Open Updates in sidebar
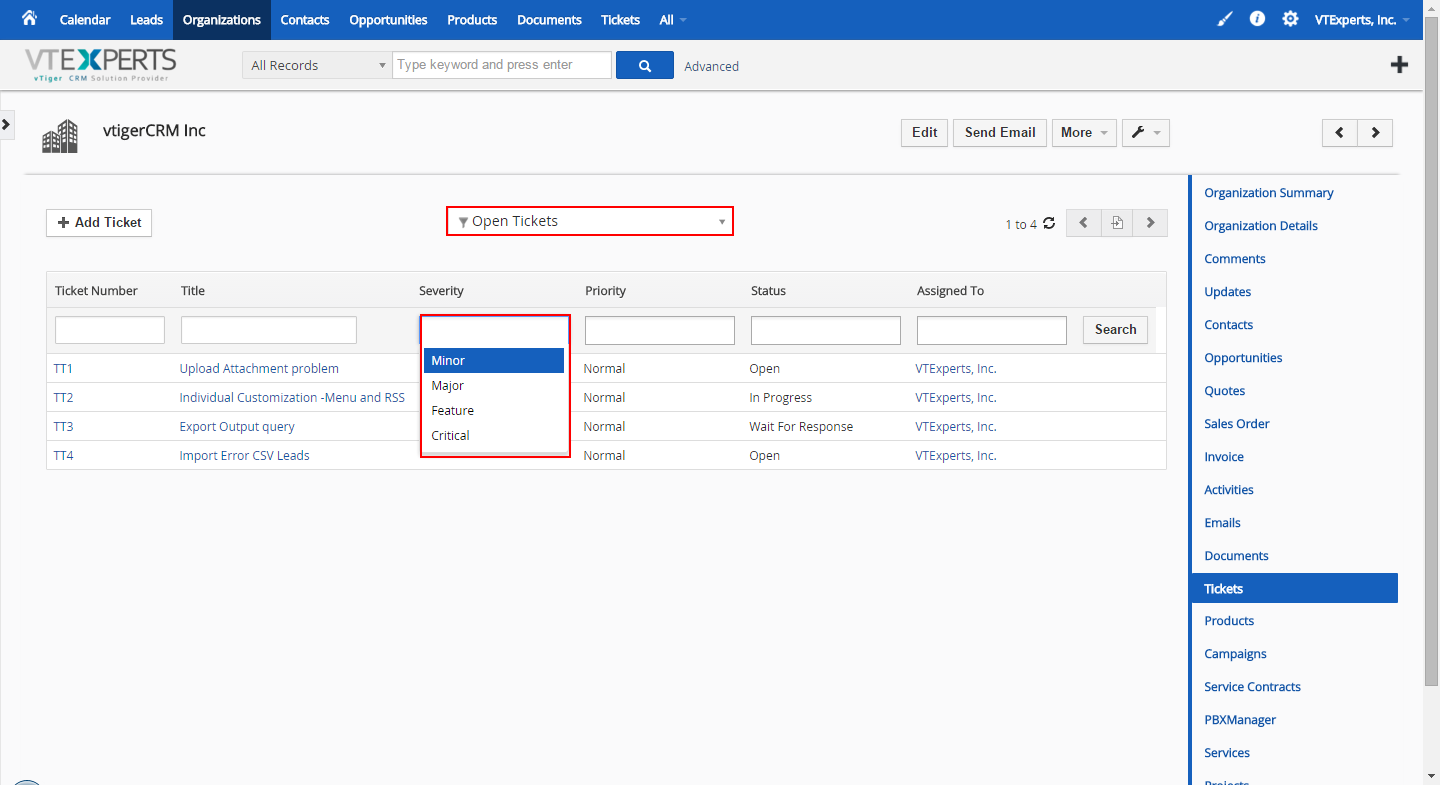 (1228, 292)
